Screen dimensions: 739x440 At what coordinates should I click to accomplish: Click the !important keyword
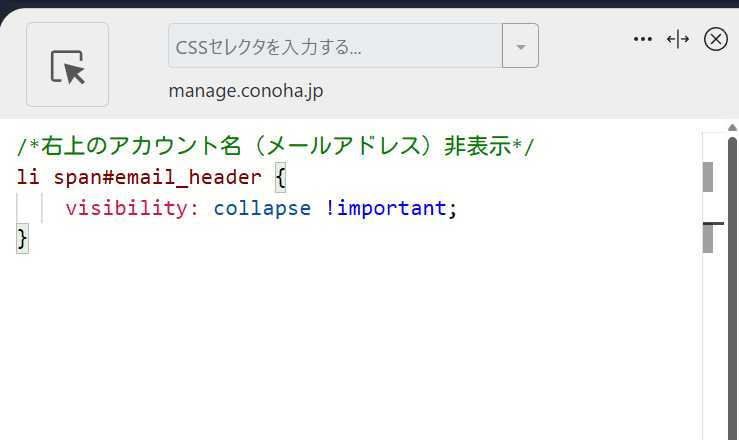pyautogui.click(x=386, y=208)
